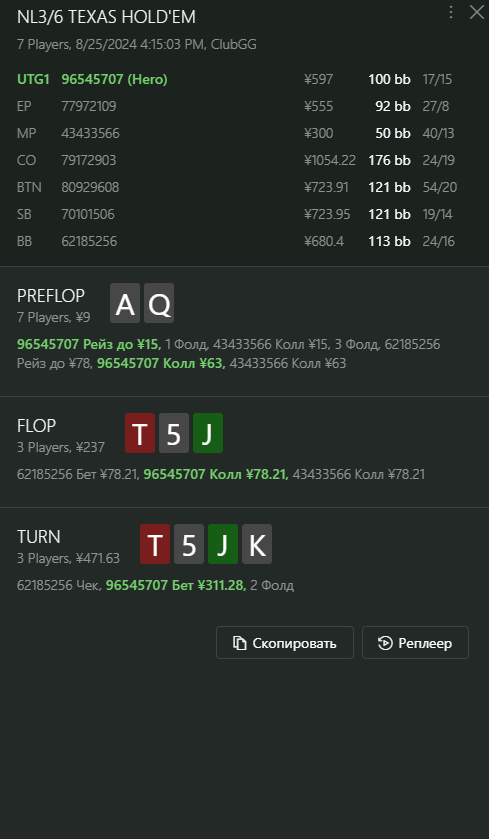This screenshot has width=489, height=839.
Task: Click CO player 79172903 name
Action: click(x=88, y=160)
